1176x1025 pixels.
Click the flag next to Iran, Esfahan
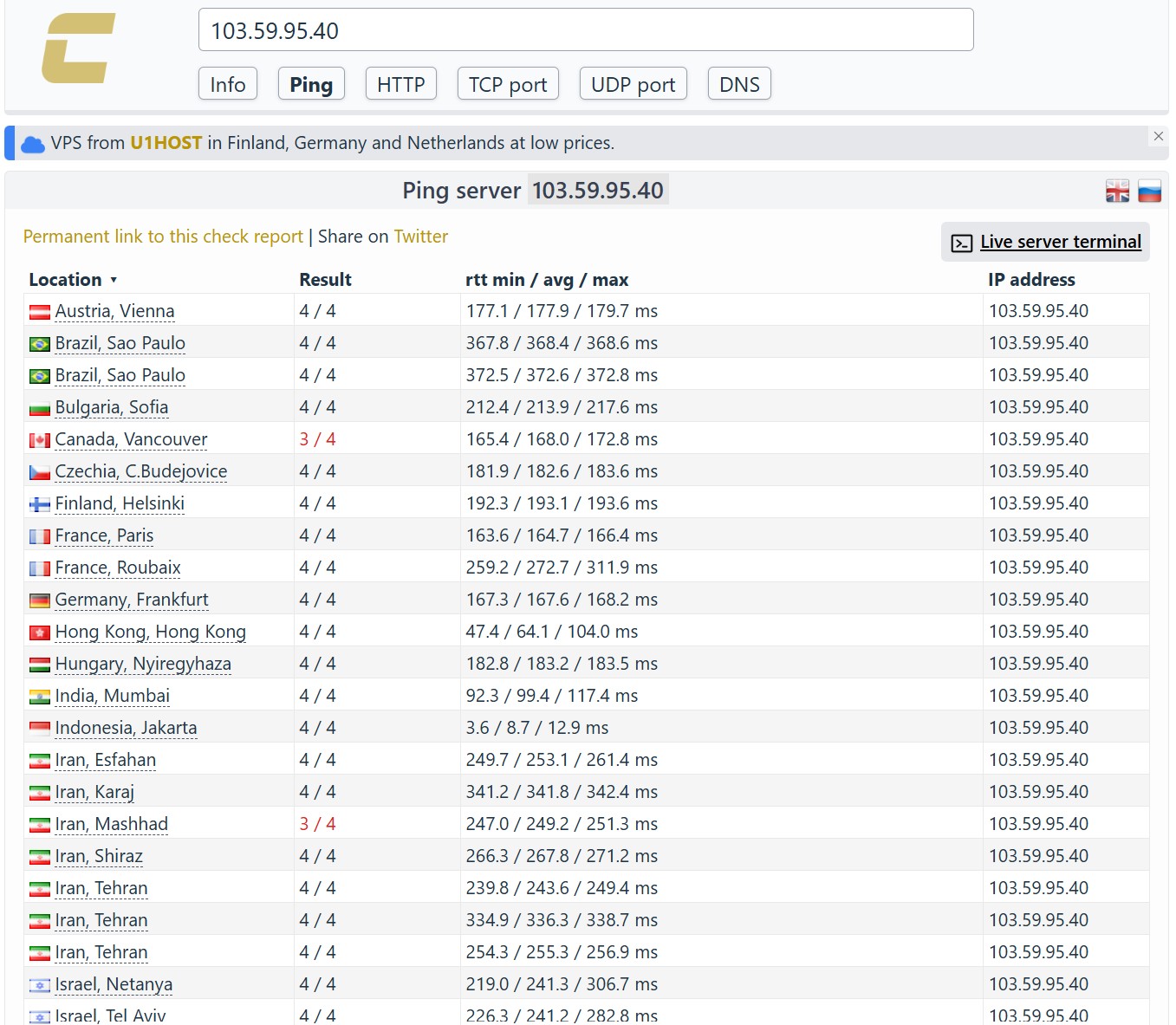coord(40,762)
